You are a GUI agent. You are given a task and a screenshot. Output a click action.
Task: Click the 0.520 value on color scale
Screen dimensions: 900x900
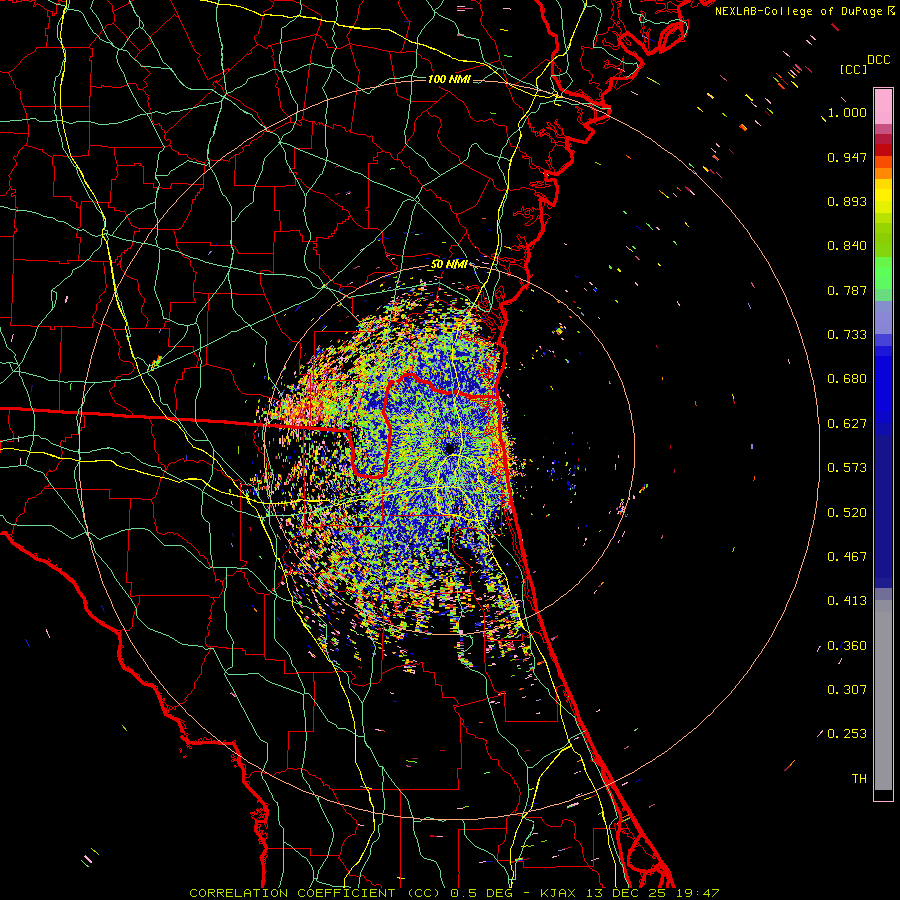pyautogui.click(x=847, y=513)
